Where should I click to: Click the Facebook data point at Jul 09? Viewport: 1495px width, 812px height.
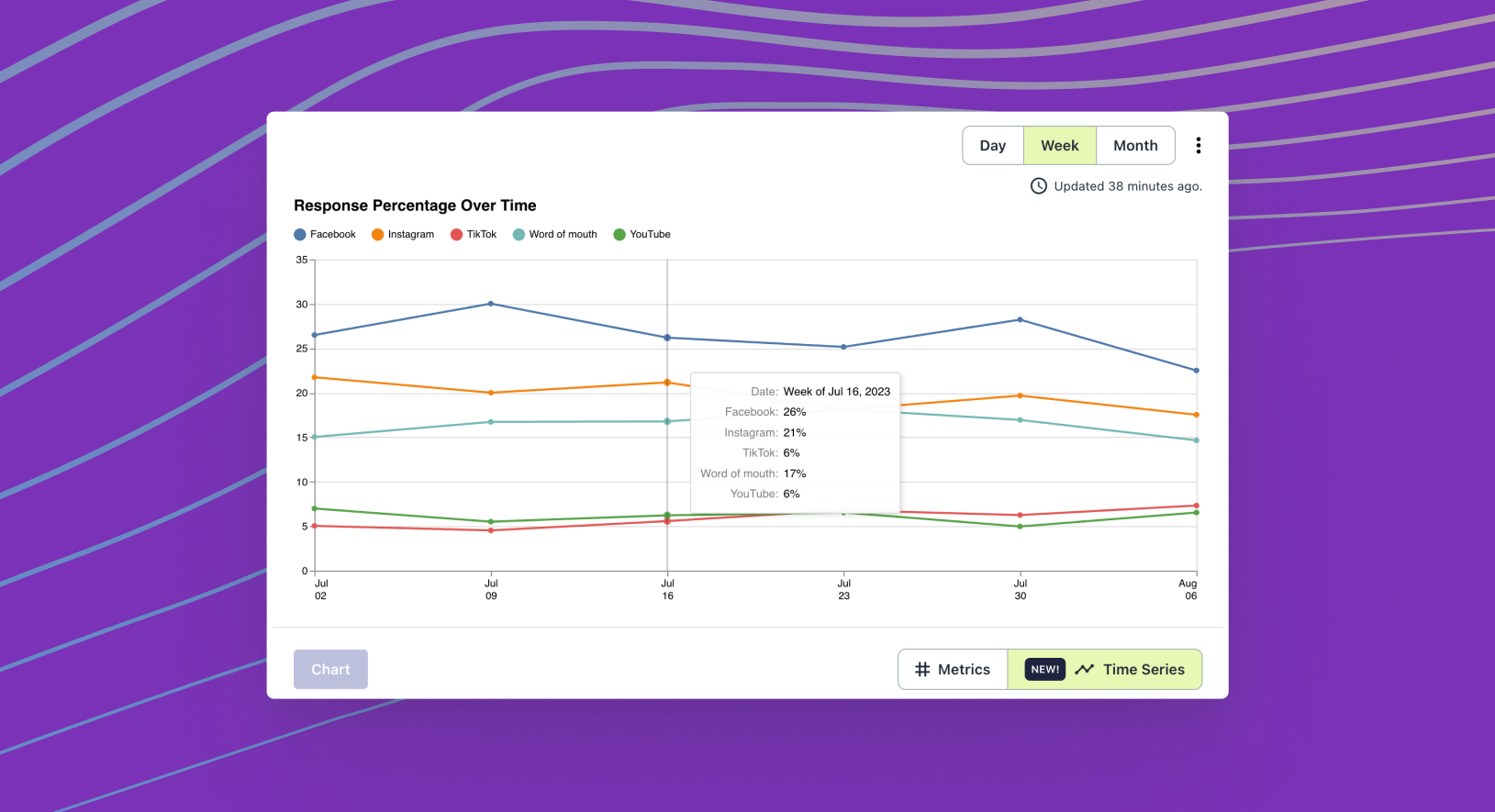(x=491, y=304)
